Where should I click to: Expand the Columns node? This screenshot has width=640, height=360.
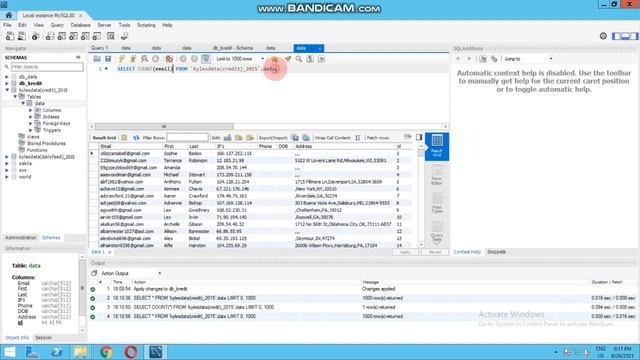click(31, 110)
